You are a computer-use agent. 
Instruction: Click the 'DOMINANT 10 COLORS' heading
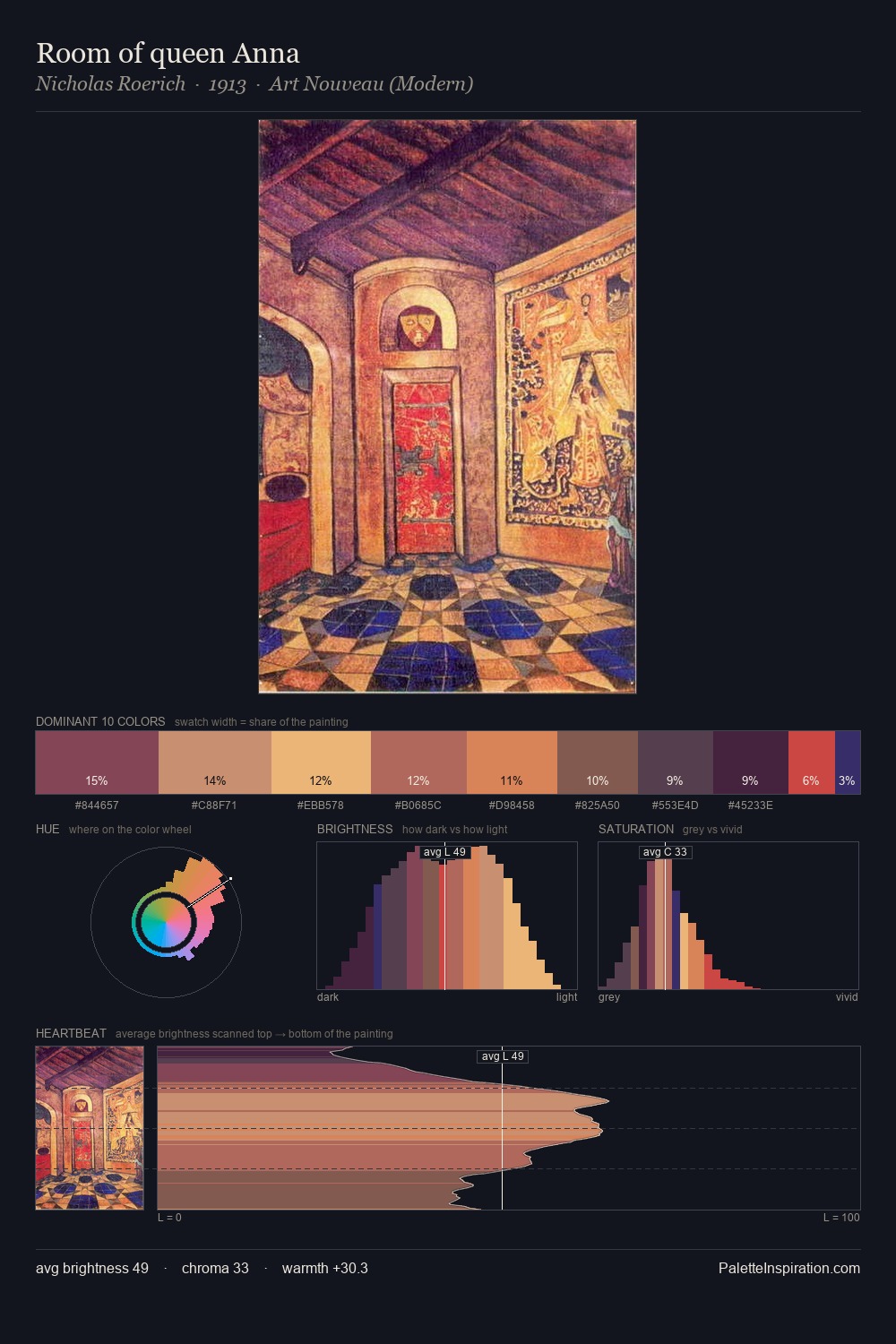pyautogui.click(x=100, y=721)
